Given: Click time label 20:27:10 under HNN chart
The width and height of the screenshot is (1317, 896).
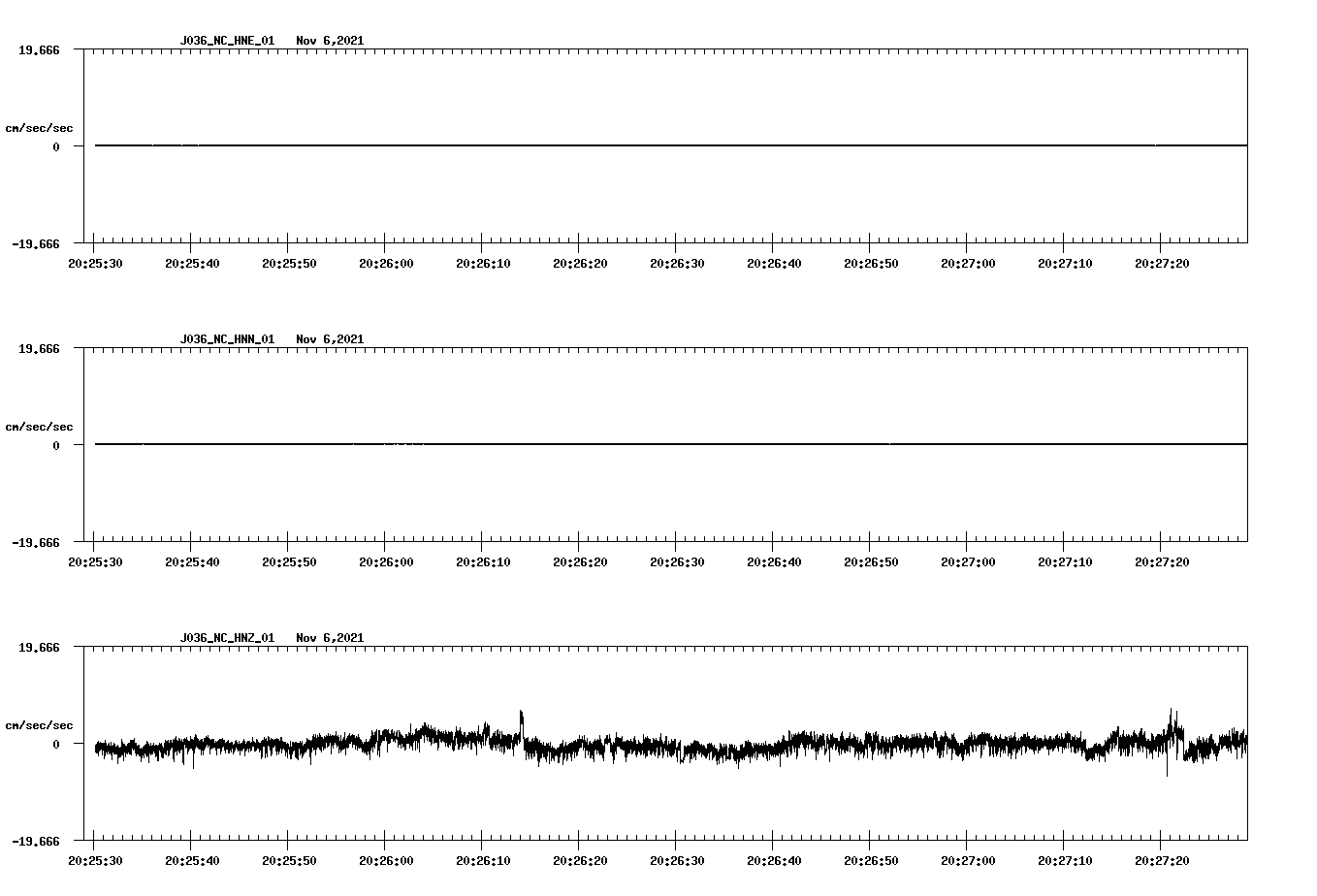Looking at the screenshot, I should pos(1065,561).
